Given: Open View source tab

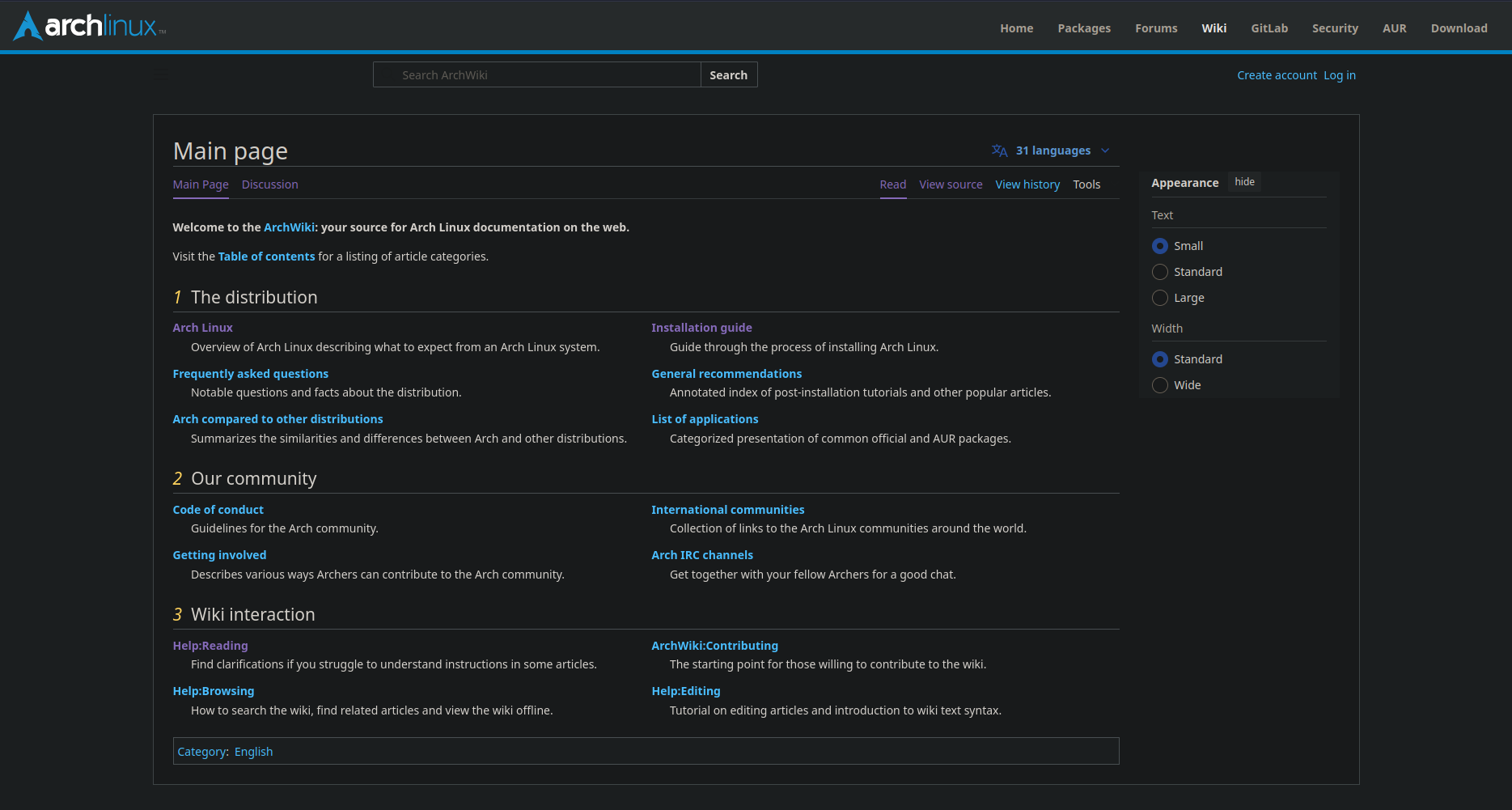Looking at the screenshot, I should (951, 184).
